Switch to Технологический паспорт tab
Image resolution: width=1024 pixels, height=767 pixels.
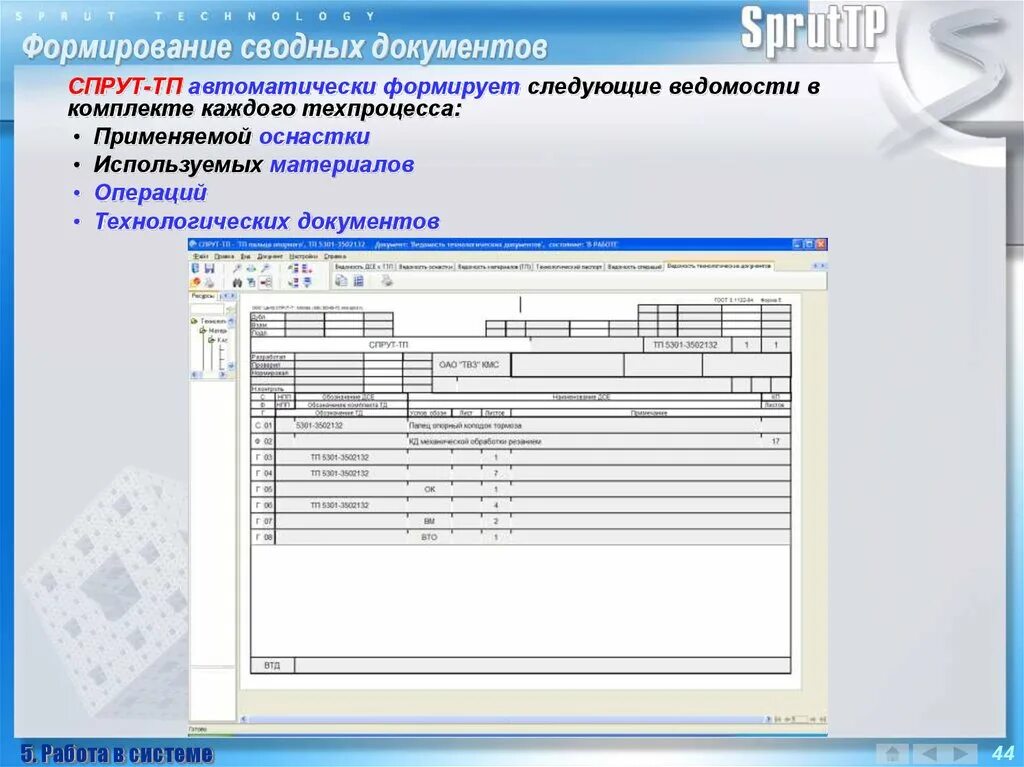pyautogui.click(x=569, y=267)
